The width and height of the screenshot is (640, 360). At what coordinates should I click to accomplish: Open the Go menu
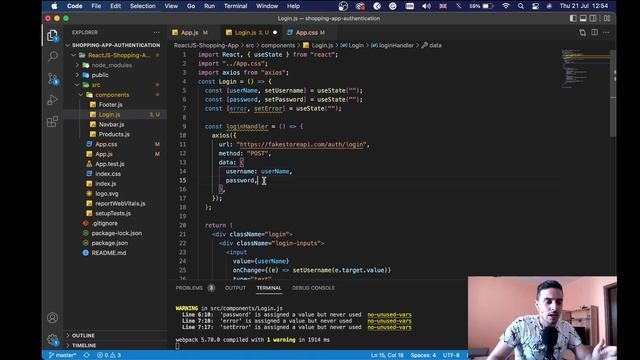(191, 6)
